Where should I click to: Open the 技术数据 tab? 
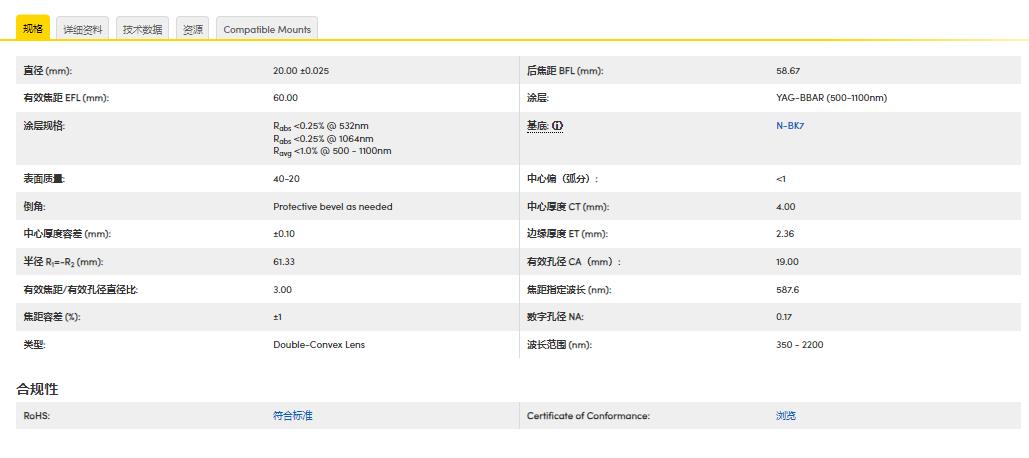click(x=143, y=29)
